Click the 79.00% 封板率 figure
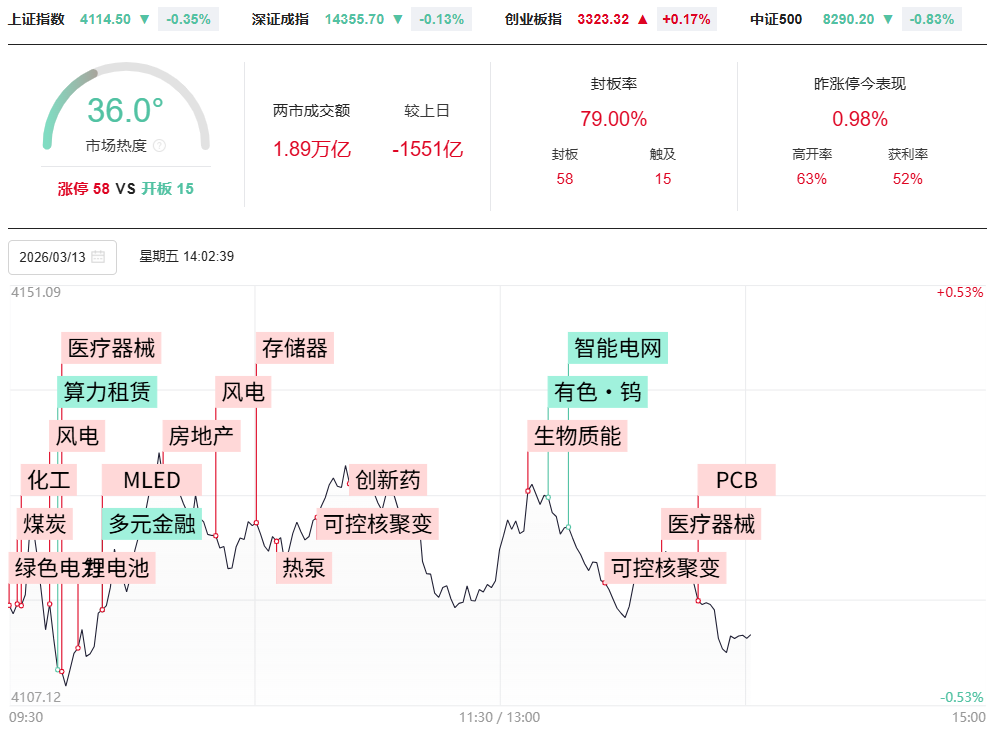This screenshot has width=1000, height=735. point(613,119)
